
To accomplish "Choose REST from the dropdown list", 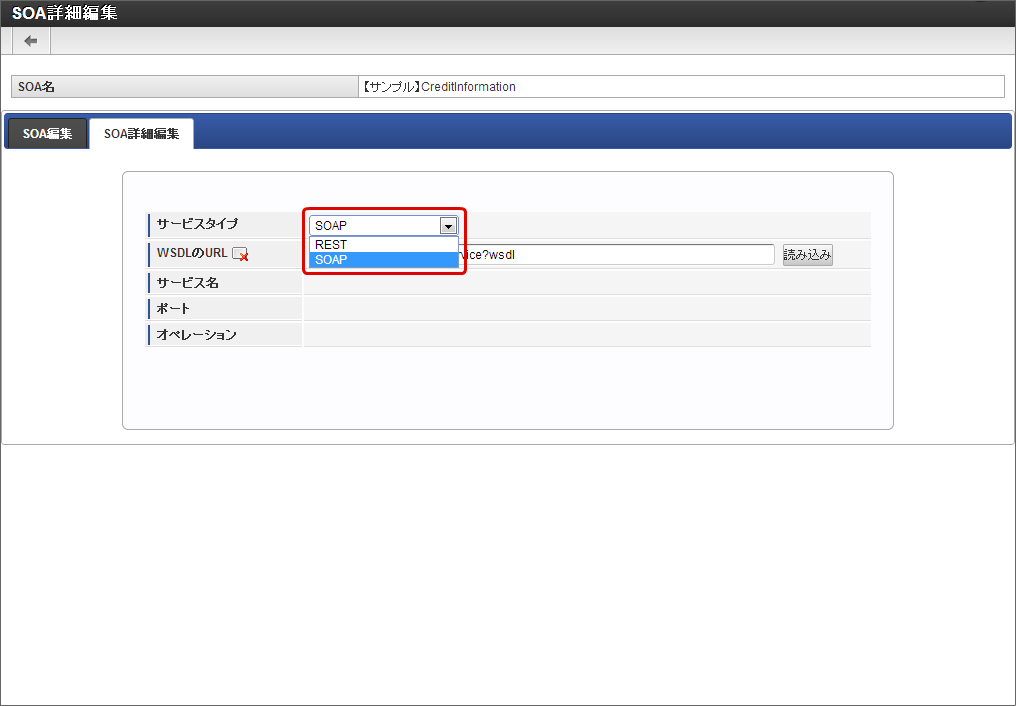I will click(384, 244).
